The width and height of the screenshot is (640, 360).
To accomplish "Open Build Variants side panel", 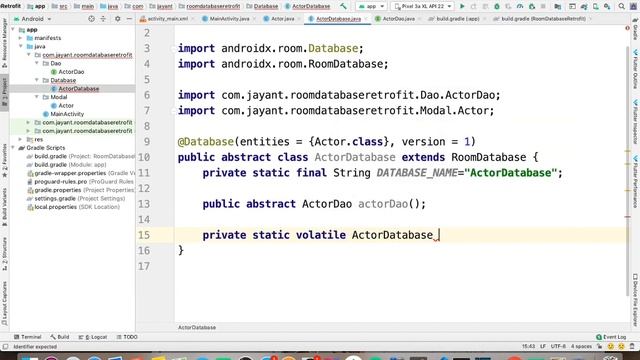I will point(4,207).
